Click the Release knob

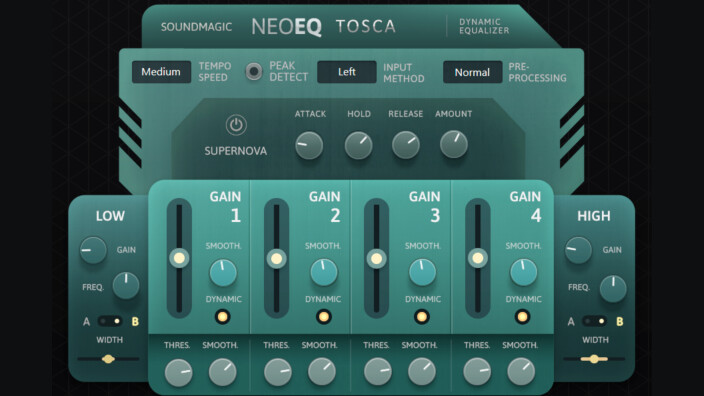tap(406, 145)
